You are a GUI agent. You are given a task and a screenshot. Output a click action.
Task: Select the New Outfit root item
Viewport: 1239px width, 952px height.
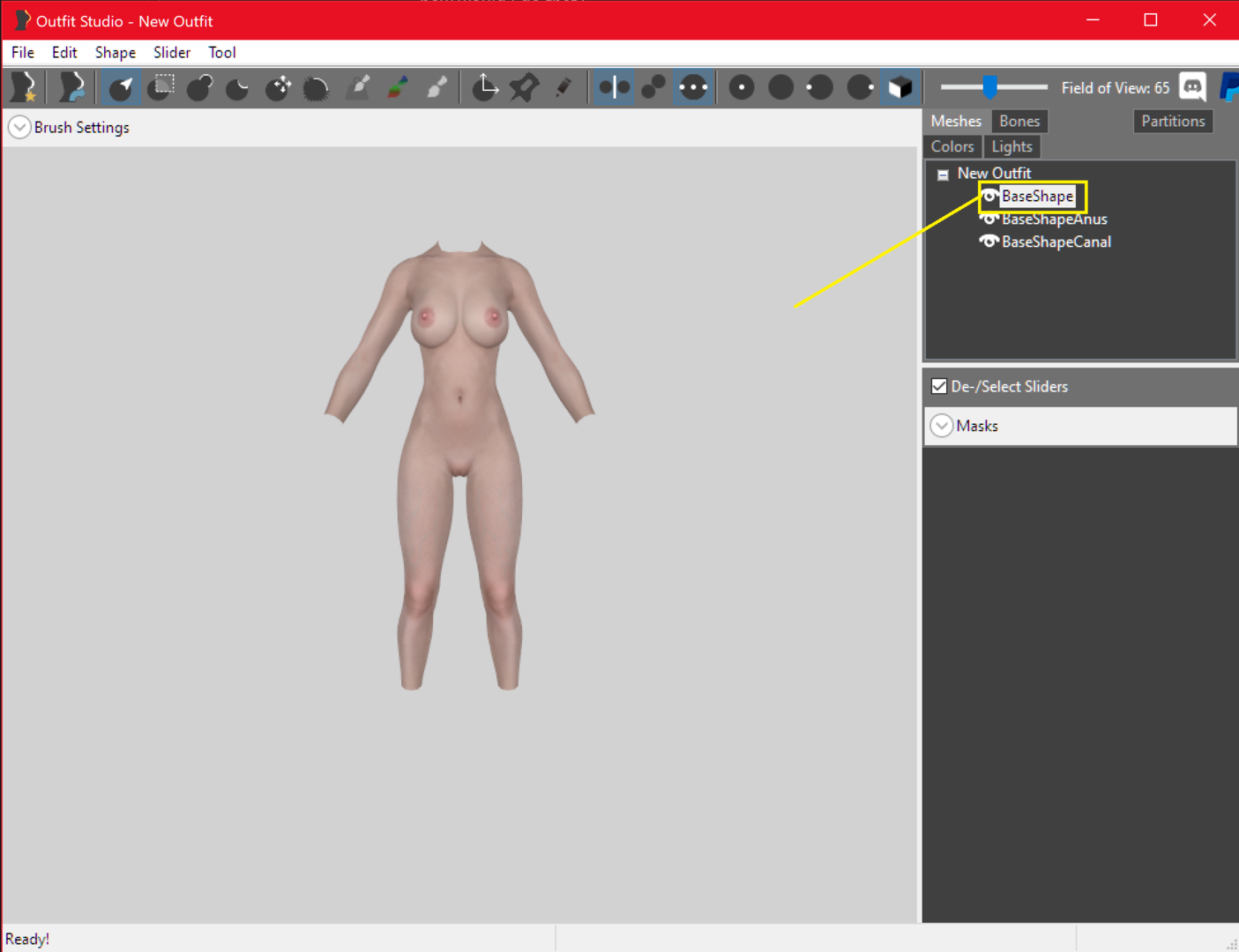click(x=994, y=173)
